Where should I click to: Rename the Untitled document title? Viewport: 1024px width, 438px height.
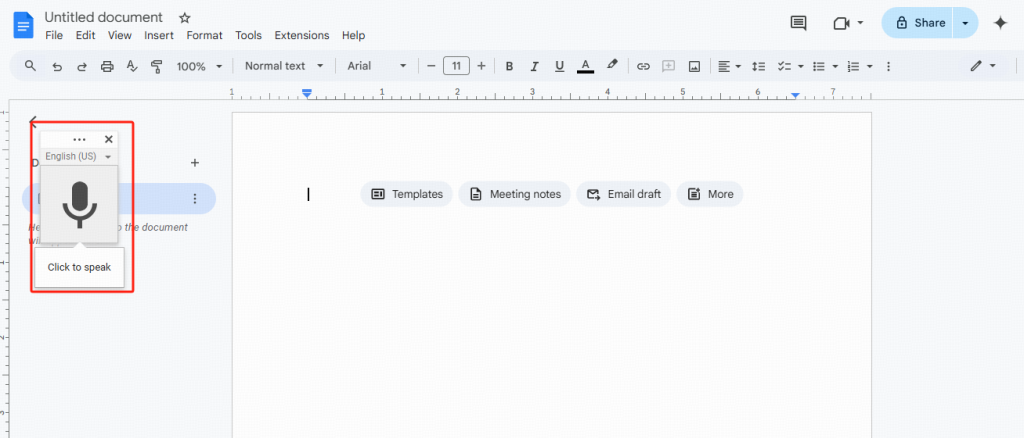click(x=103, y=18)
